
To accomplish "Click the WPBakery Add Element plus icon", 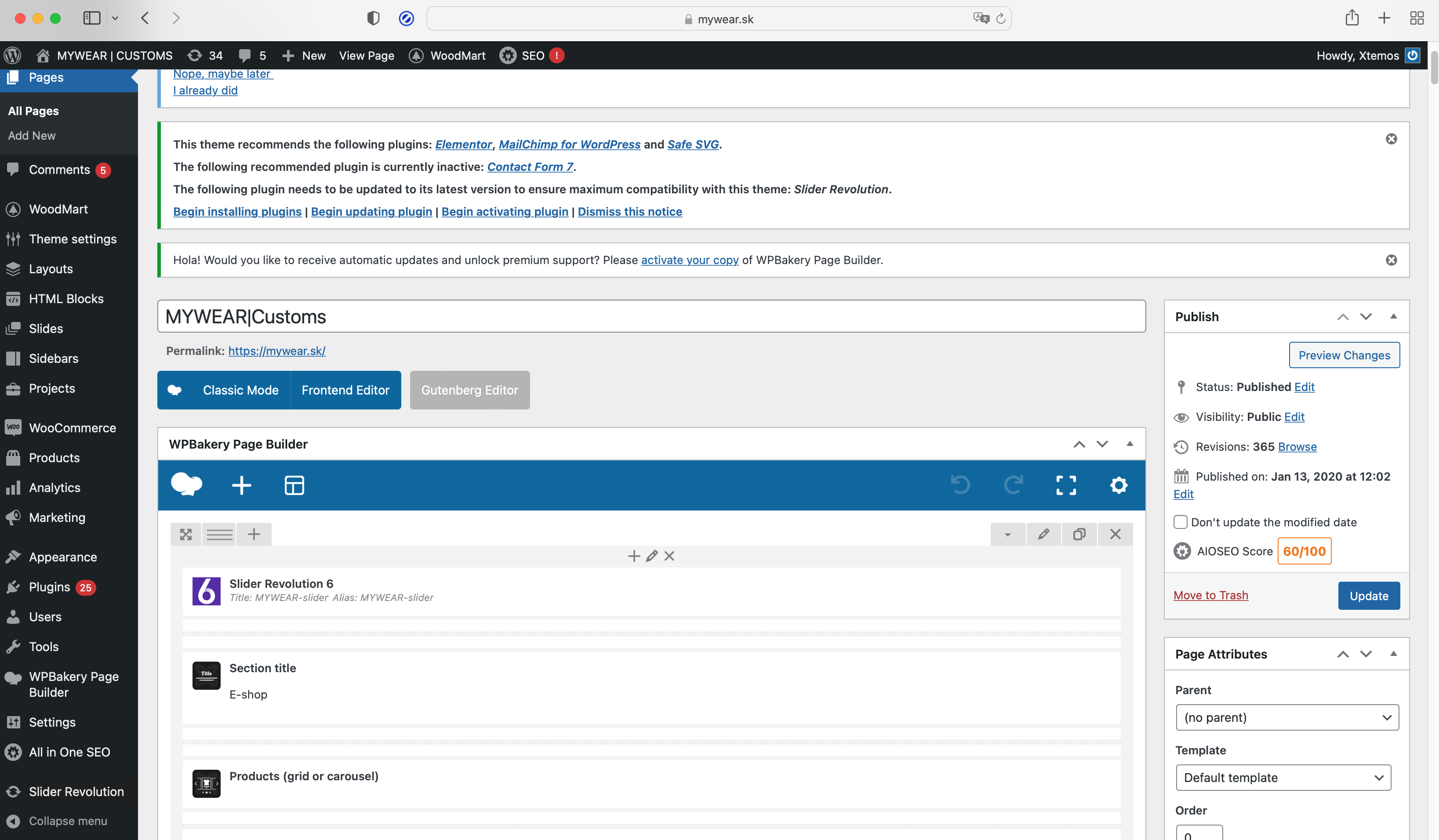I will (x=242, y=485).
